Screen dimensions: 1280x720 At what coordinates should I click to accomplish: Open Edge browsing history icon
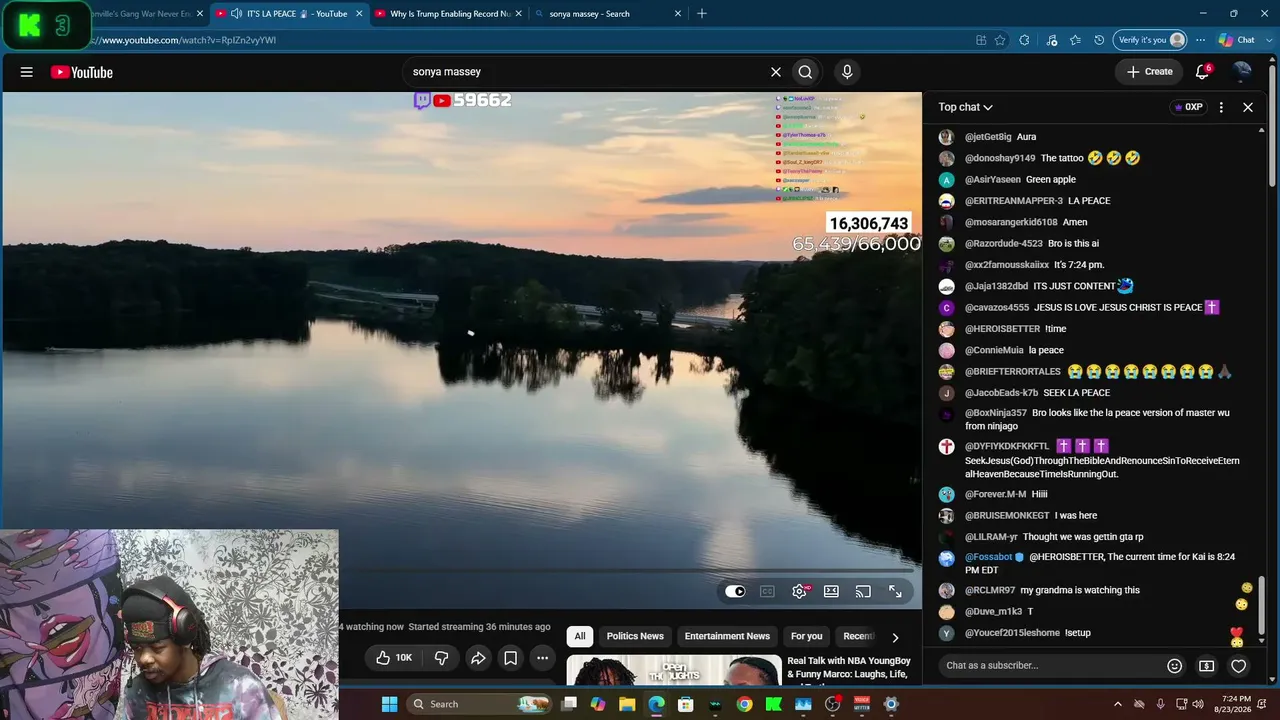(x=1099, y=40)
